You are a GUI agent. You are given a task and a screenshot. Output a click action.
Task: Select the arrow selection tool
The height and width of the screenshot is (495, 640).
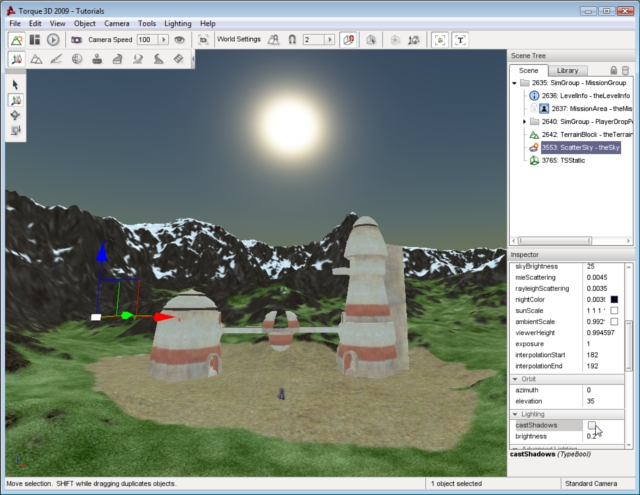[16, 85]
